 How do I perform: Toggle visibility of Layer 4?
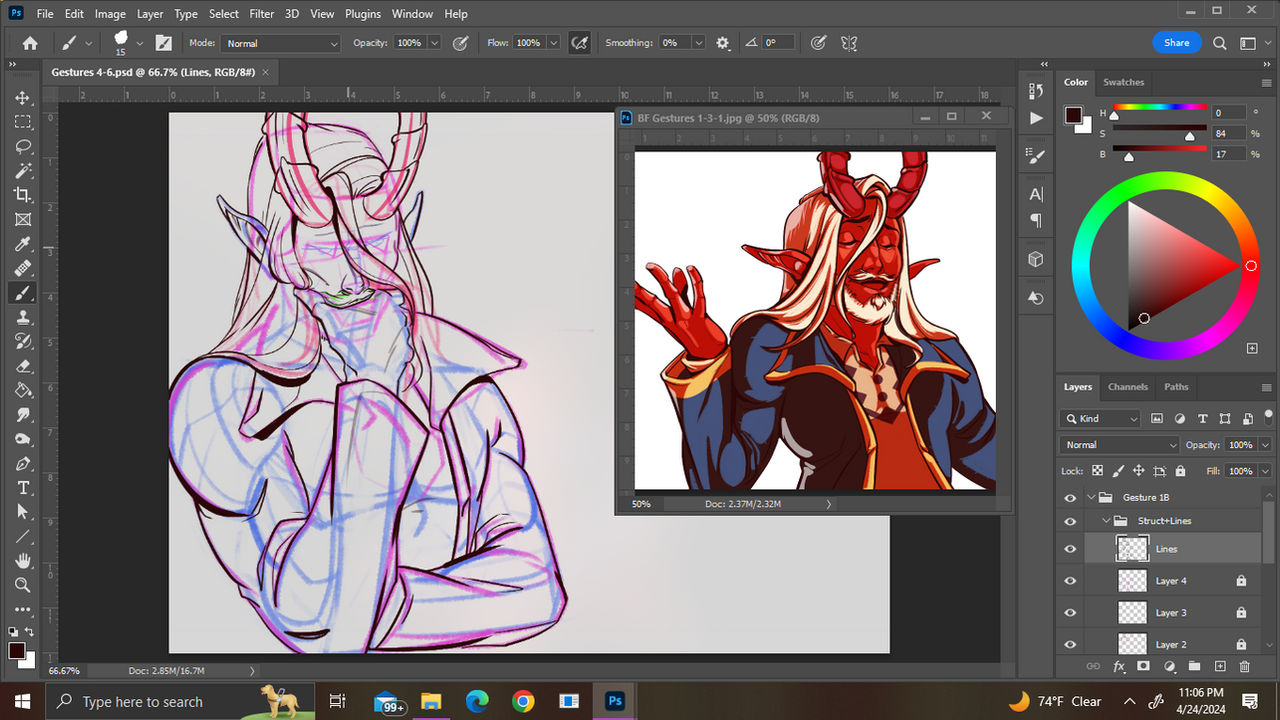click(1070, 580)
